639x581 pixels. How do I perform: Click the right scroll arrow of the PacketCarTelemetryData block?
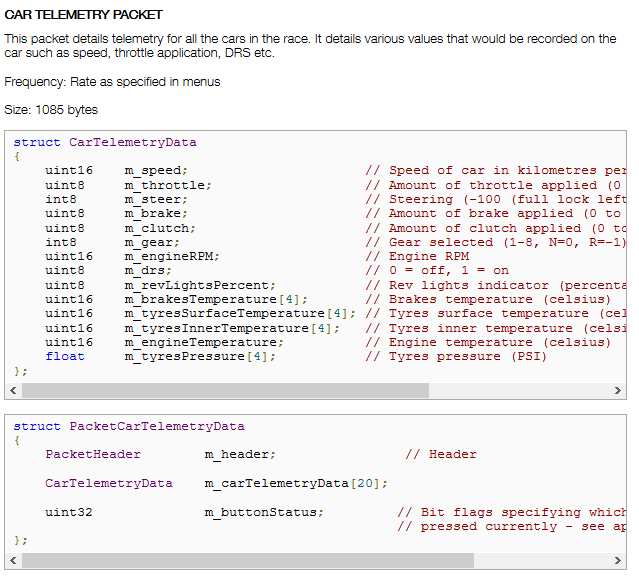617,560
